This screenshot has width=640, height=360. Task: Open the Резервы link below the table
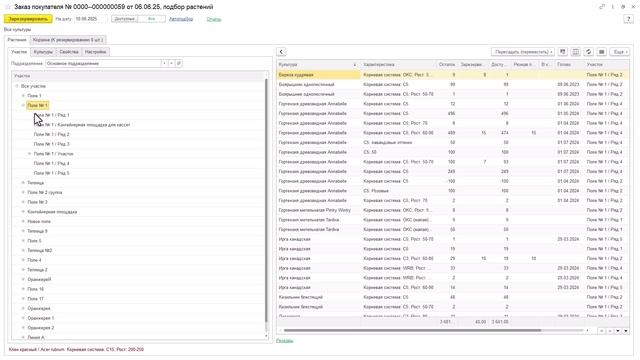click(284, 340)
